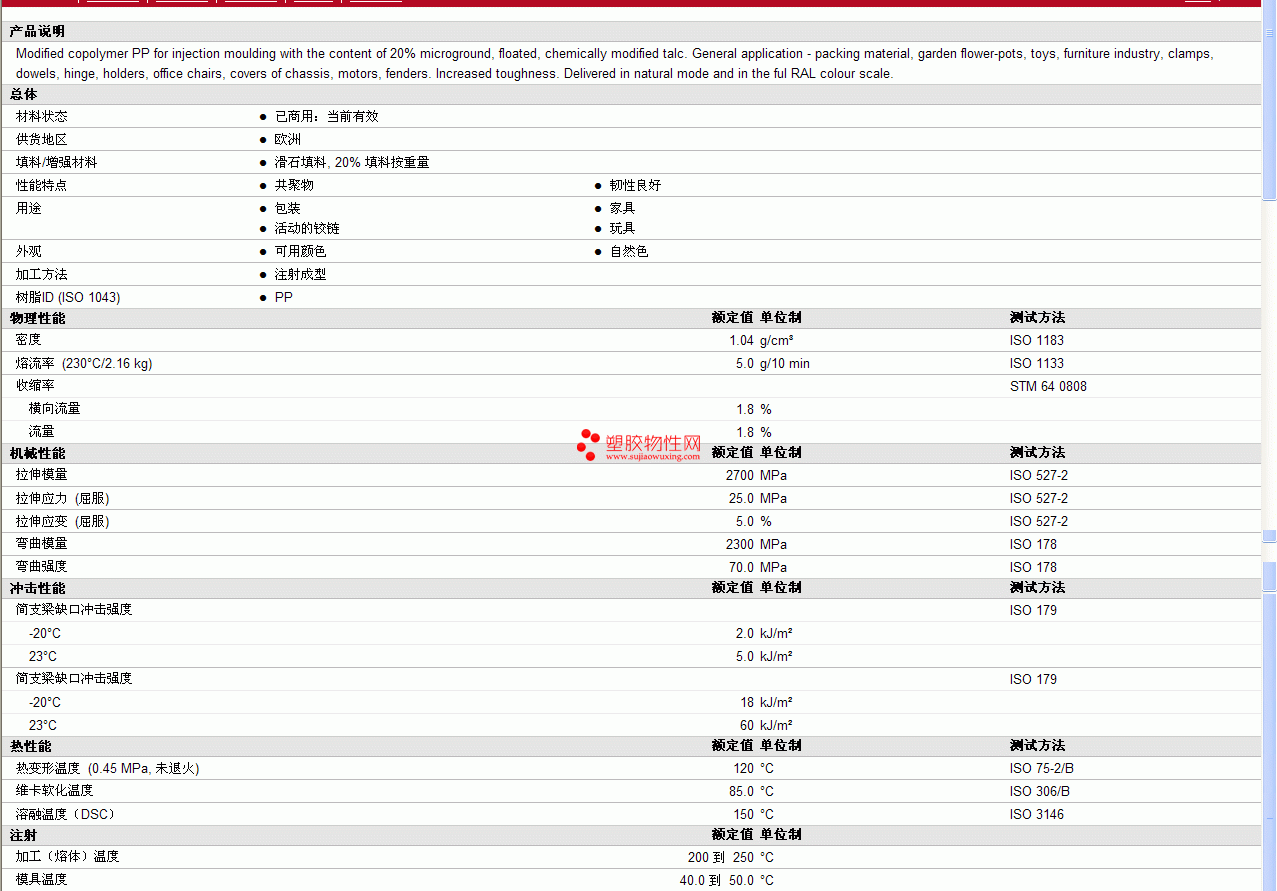Select the 弯曲强度 row label
Image resolution: width=1277 pixels, height=891 pixels.
point(42,567)
